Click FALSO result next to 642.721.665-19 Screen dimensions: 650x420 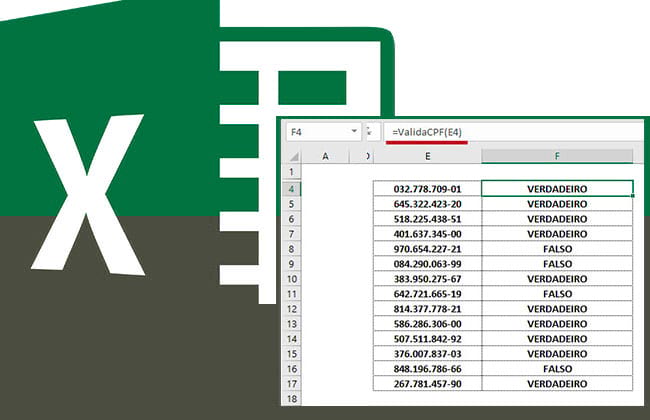pos(557,294)
